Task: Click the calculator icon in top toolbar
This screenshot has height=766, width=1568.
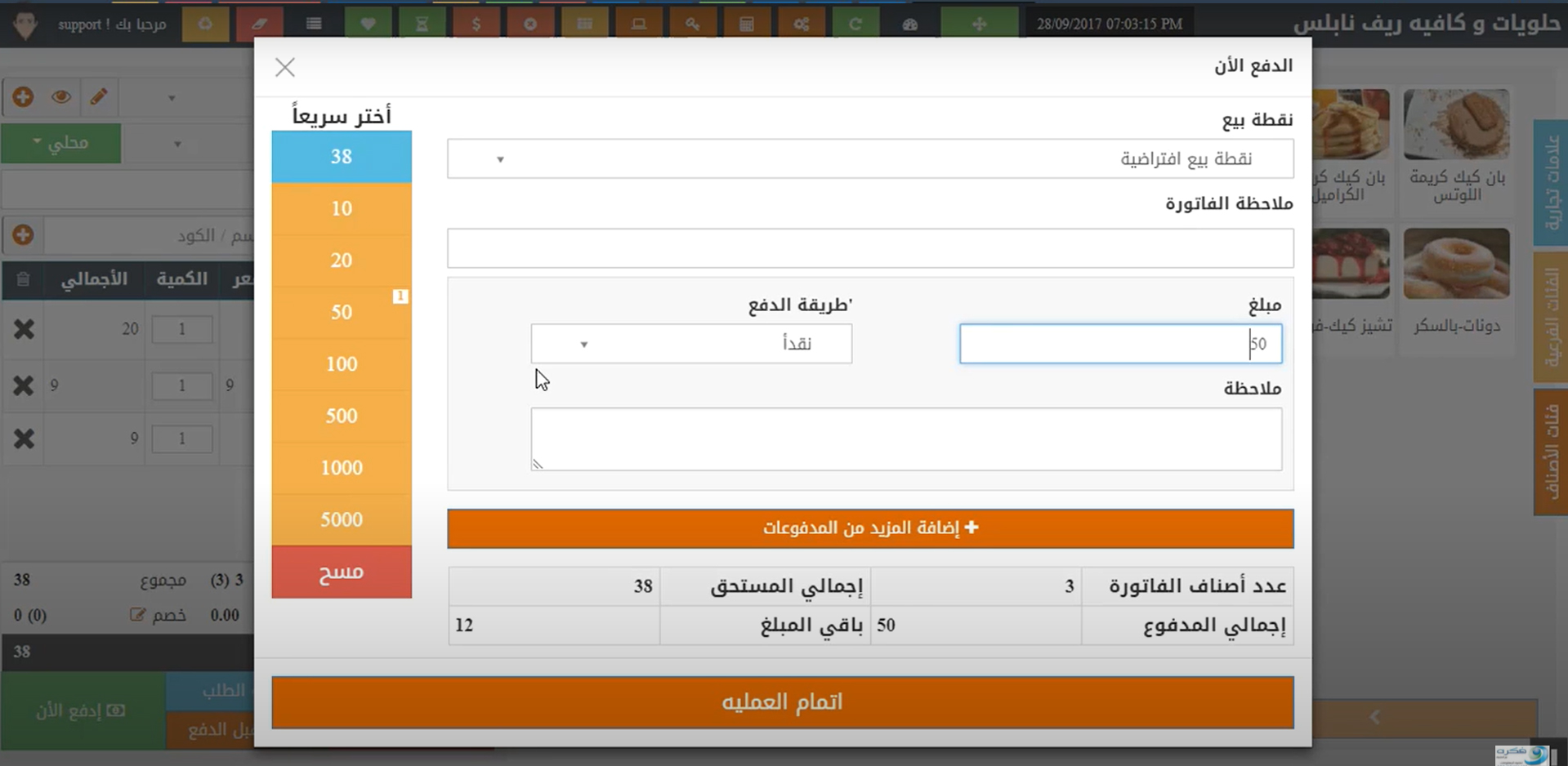Action: click(x=747, y=24)
